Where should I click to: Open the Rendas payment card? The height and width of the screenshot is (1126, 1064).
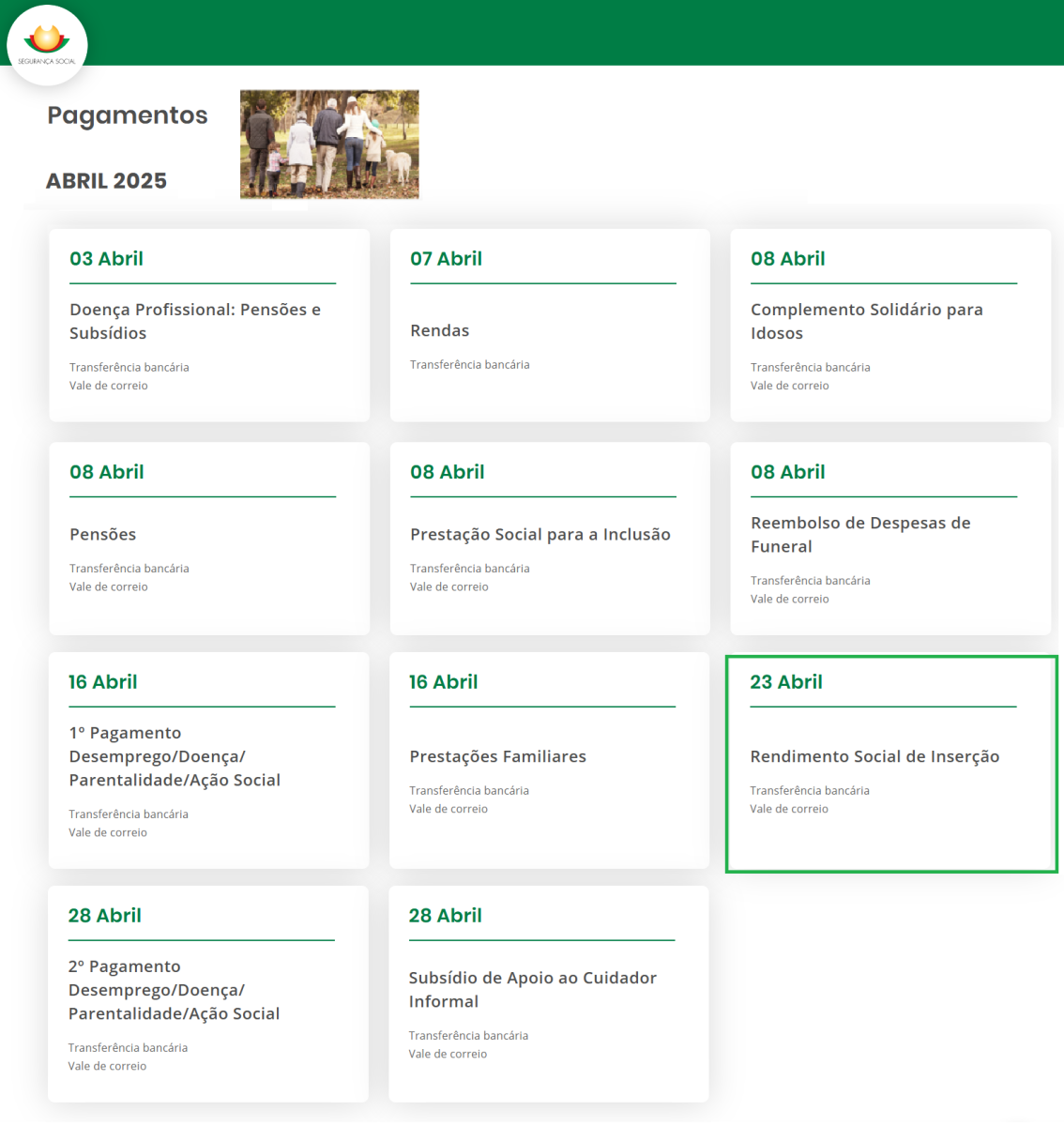(x=550, y=326)
